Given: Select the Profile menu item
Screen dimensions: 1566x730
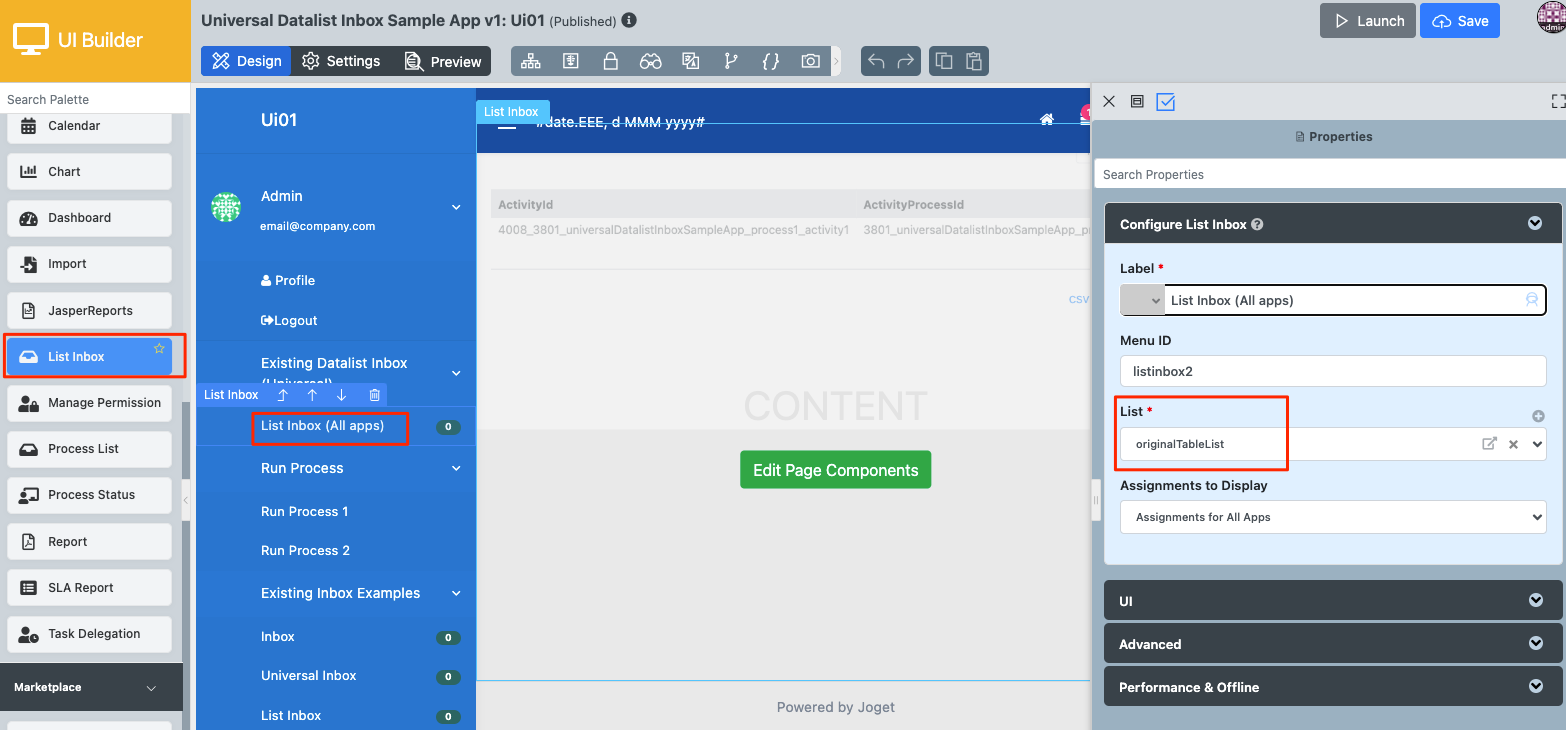Looking at the screenshot, I should click(x=288, y=281).
